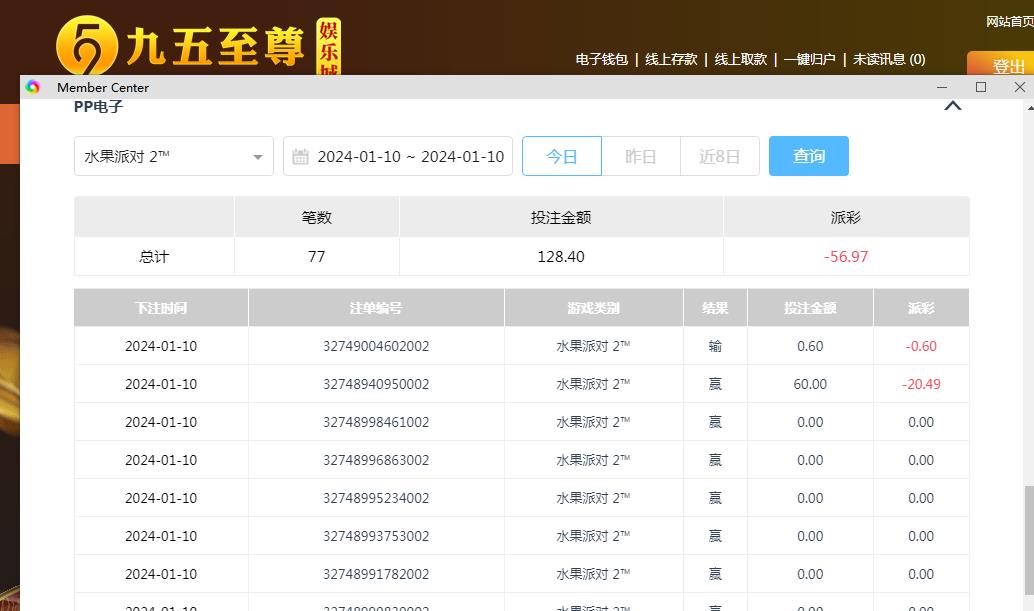Click the 总计 row label
This screenshot has width=1034, height=611.
[x=154, y=256]
